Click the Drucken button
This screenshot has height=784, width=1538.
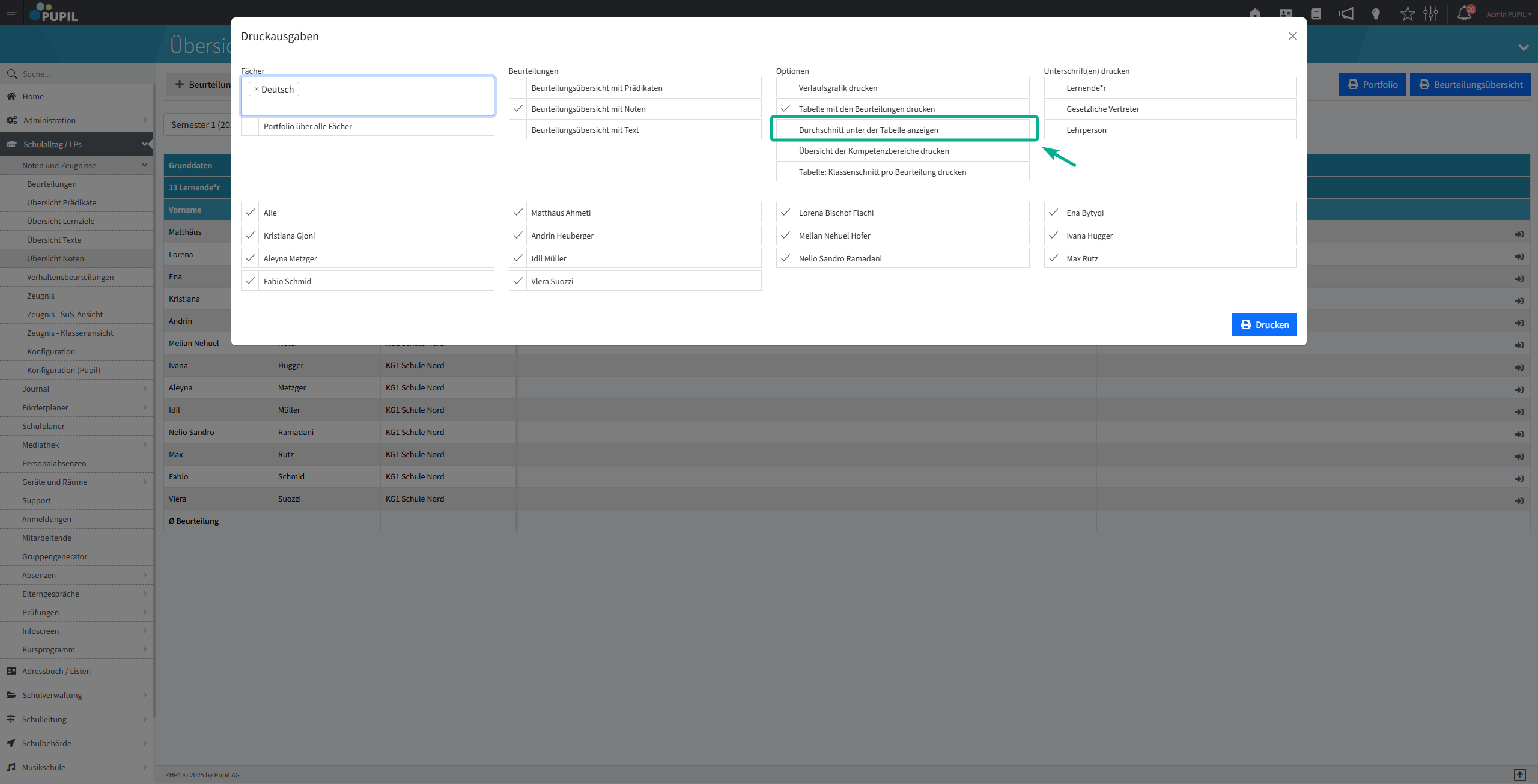(x=1263, y=324)
